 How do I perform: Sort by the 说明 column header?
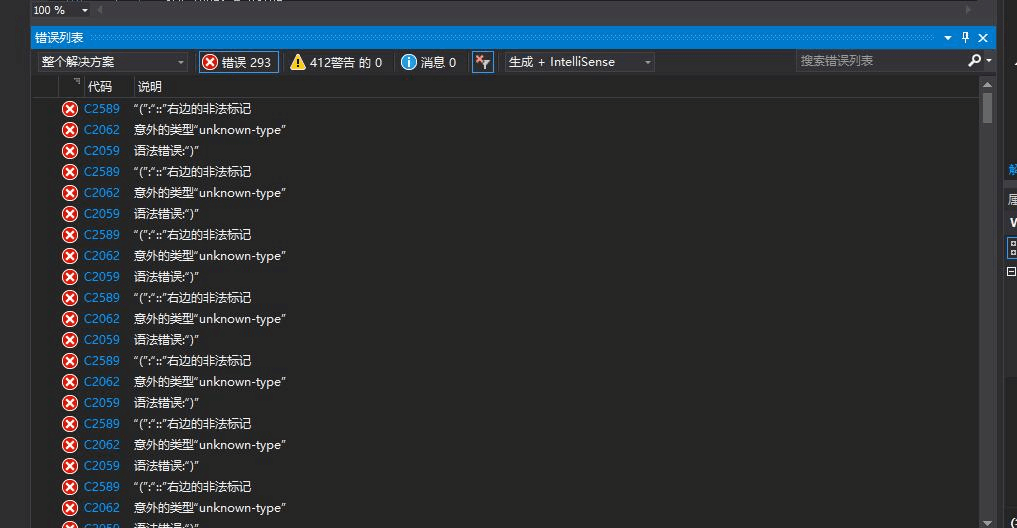tap(149, 87)
